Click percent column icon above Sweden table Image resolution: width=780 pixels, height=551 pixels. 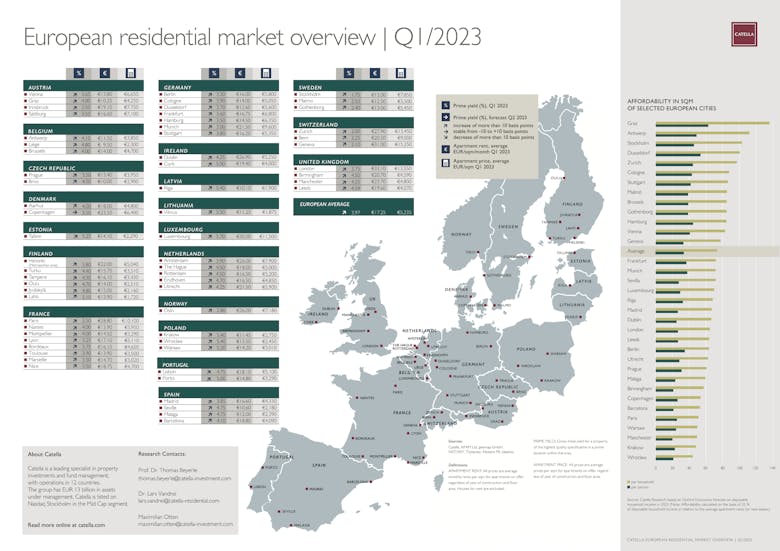[349, 73]
